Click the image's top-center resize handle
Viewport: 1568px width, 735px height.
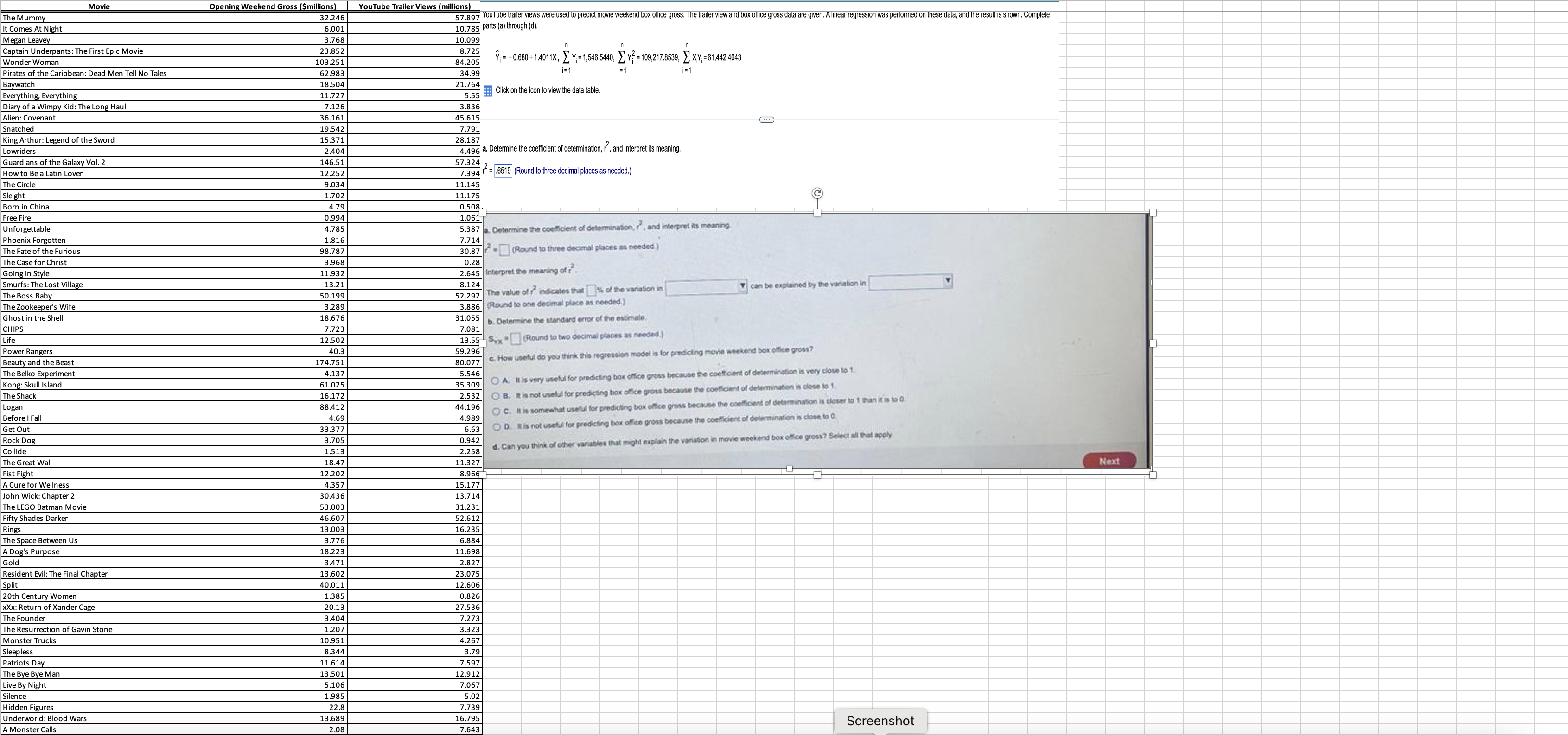tap(817, 213)
